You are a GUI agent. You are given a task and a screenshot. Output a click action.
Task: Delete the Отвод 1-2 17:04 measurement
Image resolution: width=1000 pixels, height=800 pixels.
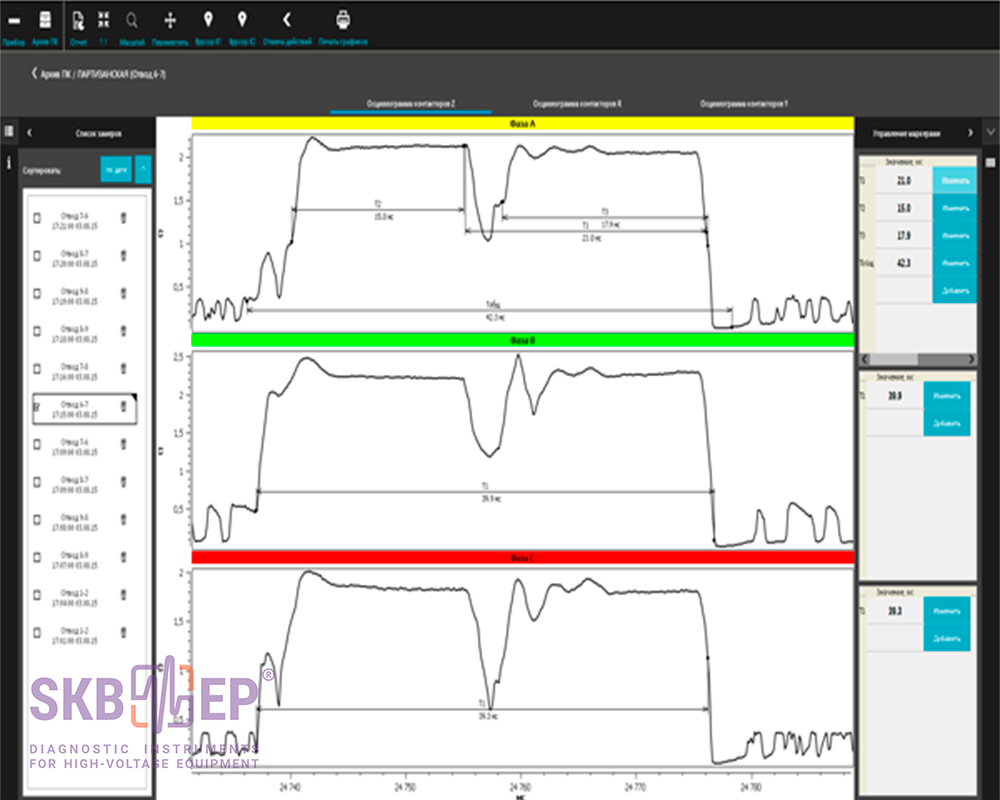[123, 595]
